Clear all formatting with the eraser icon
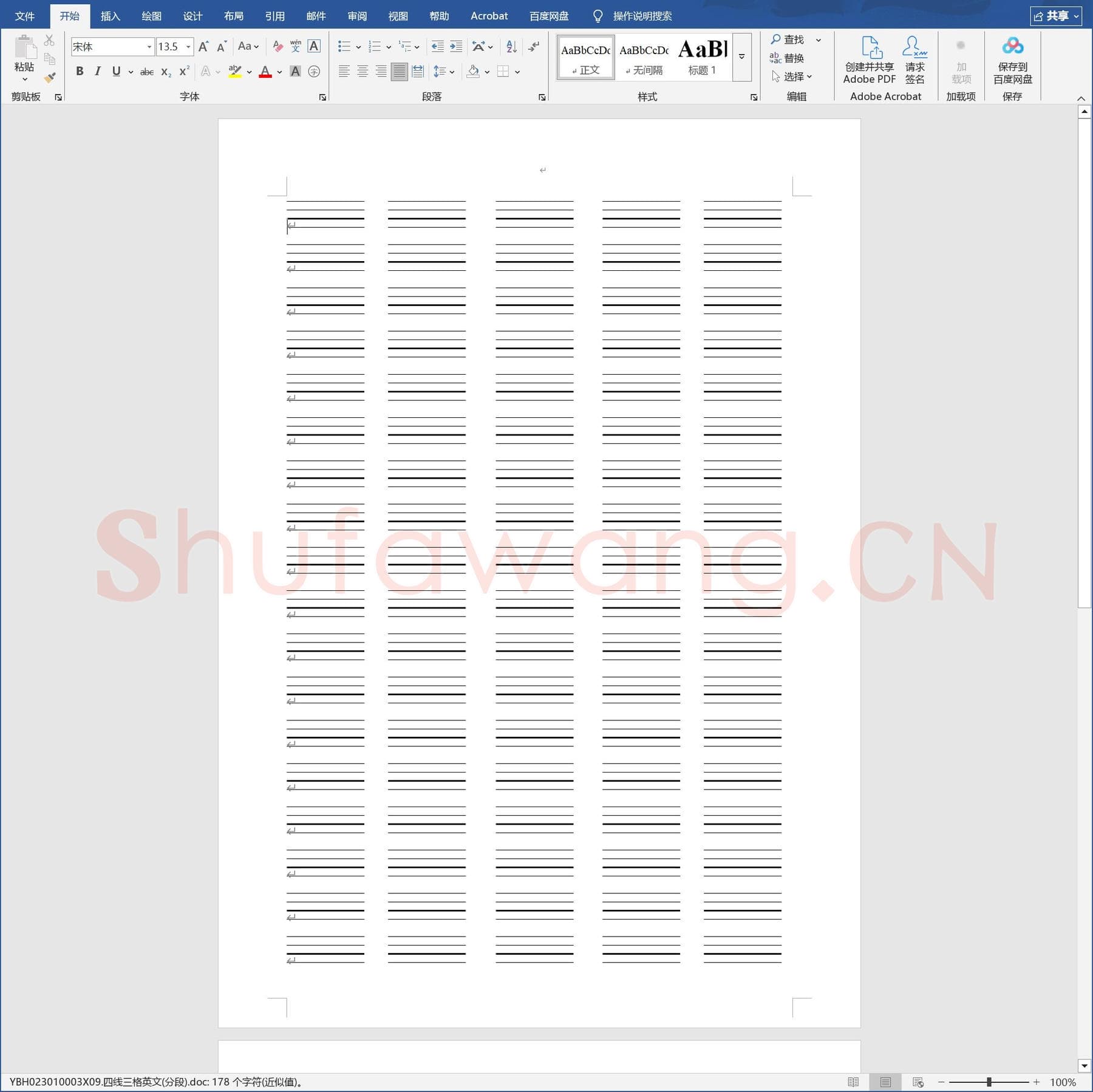This screenshot has height=1092, width=1093. 278,47
